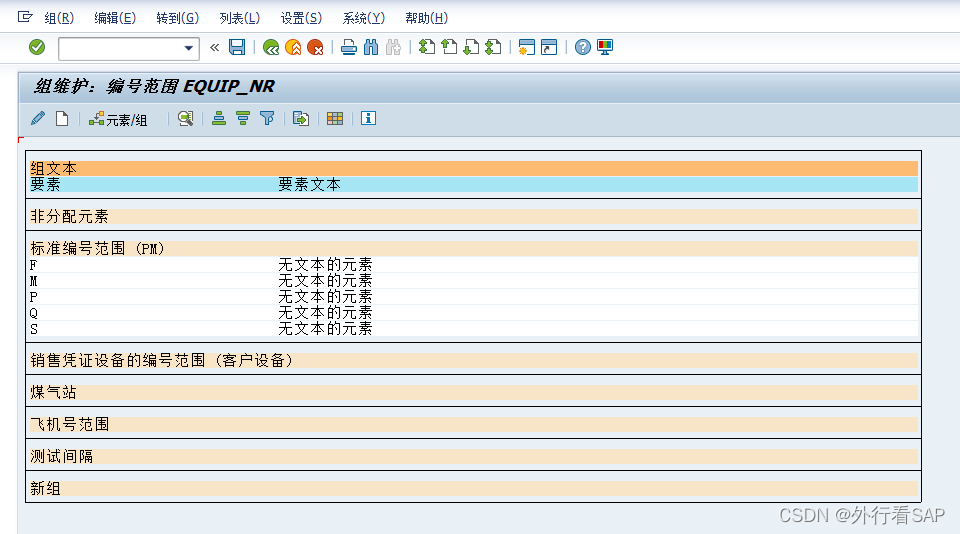Open the 设置(S) menu
Image resolution: width=960 pixels, height=534 pixels.
coord(301,18)
